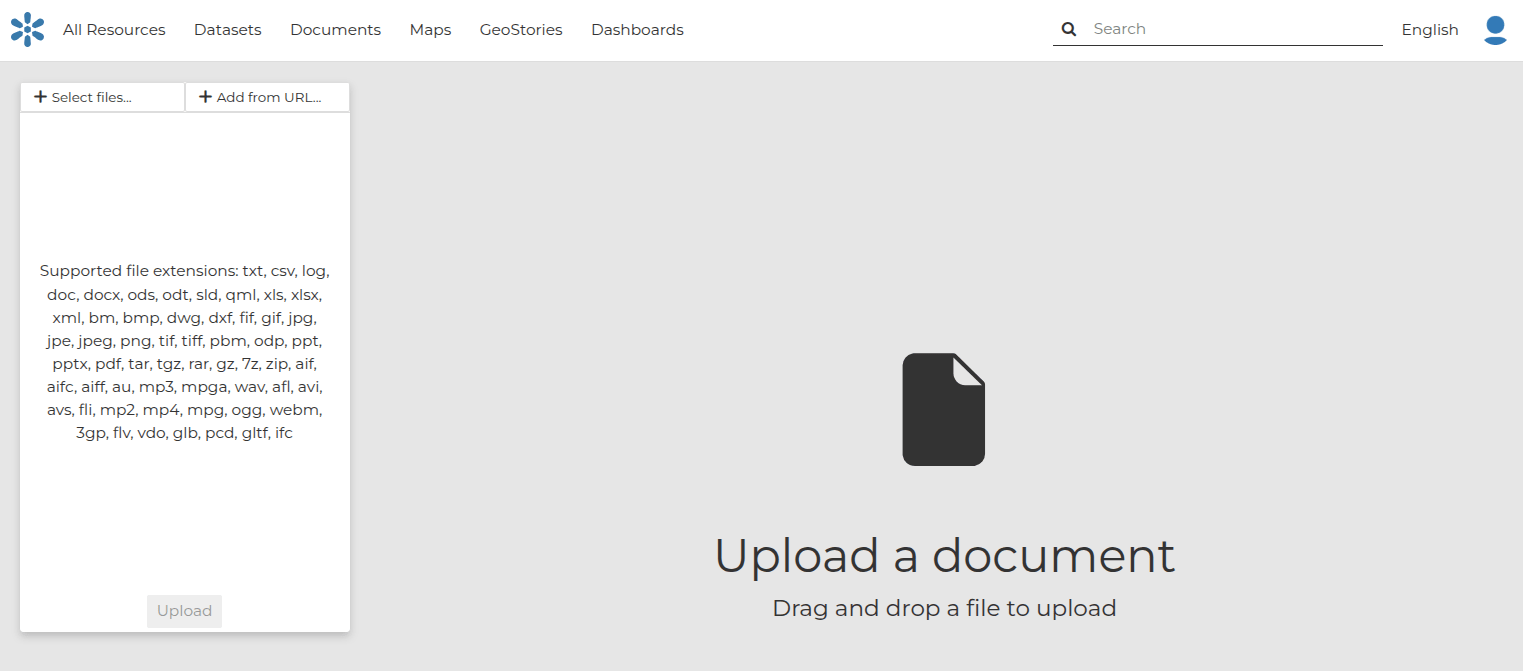Click the Select files button

(102, 97)
